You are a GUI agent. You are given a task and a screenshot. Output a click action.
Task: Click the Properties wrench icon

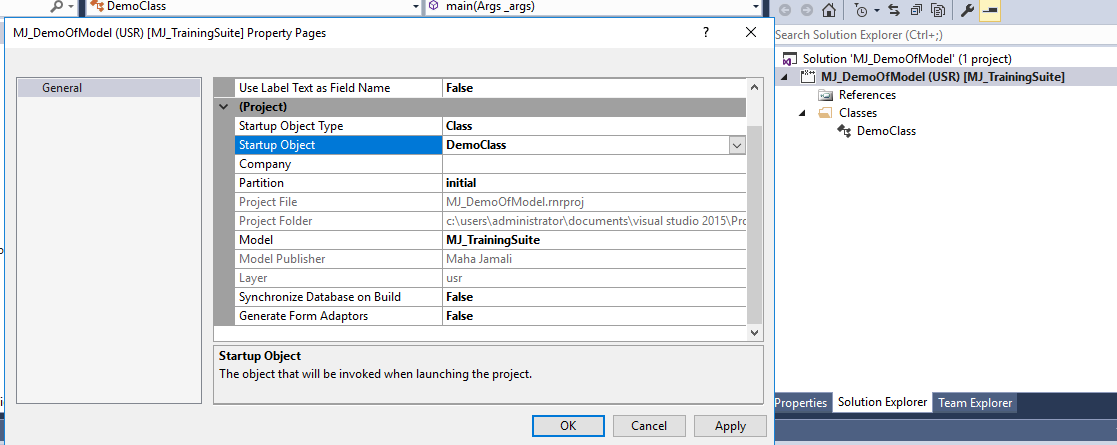tap(967, 10)
